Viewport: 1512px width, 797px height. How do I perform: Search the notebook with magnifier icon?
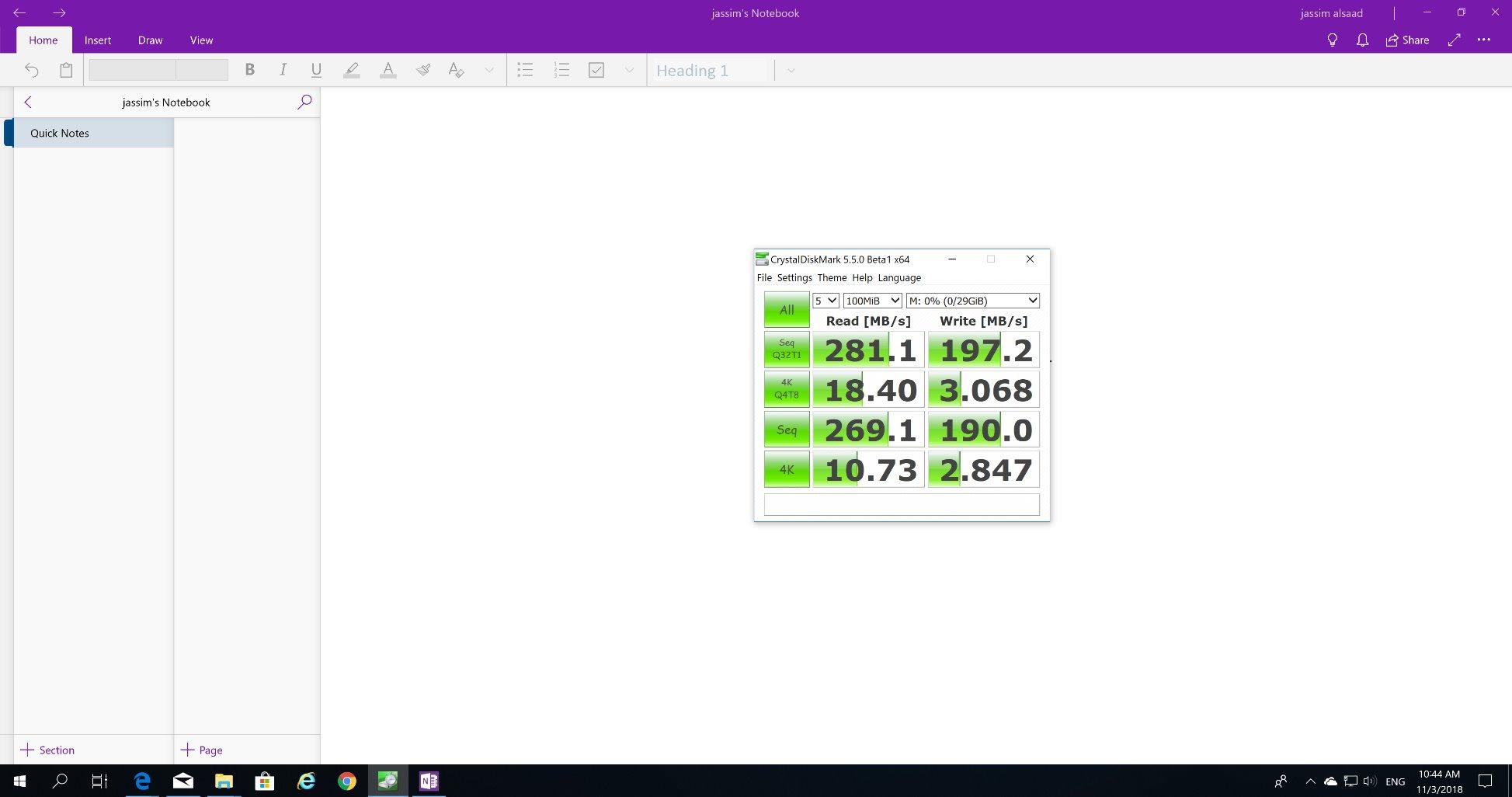(304, 102)
